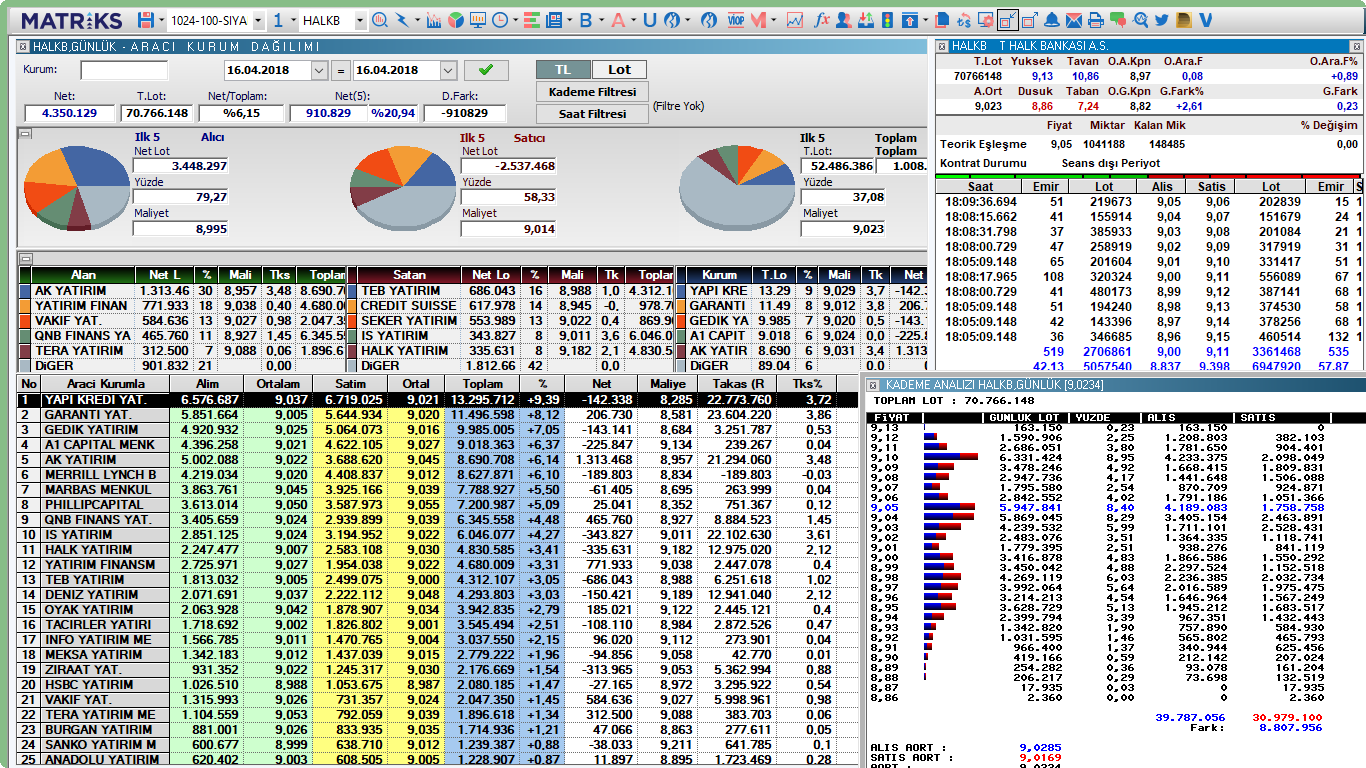This screenshot has height=768, width=1366.
Task: Open the search magnifier chart icon
Action: pyautogui.click(x=380, y=20)
